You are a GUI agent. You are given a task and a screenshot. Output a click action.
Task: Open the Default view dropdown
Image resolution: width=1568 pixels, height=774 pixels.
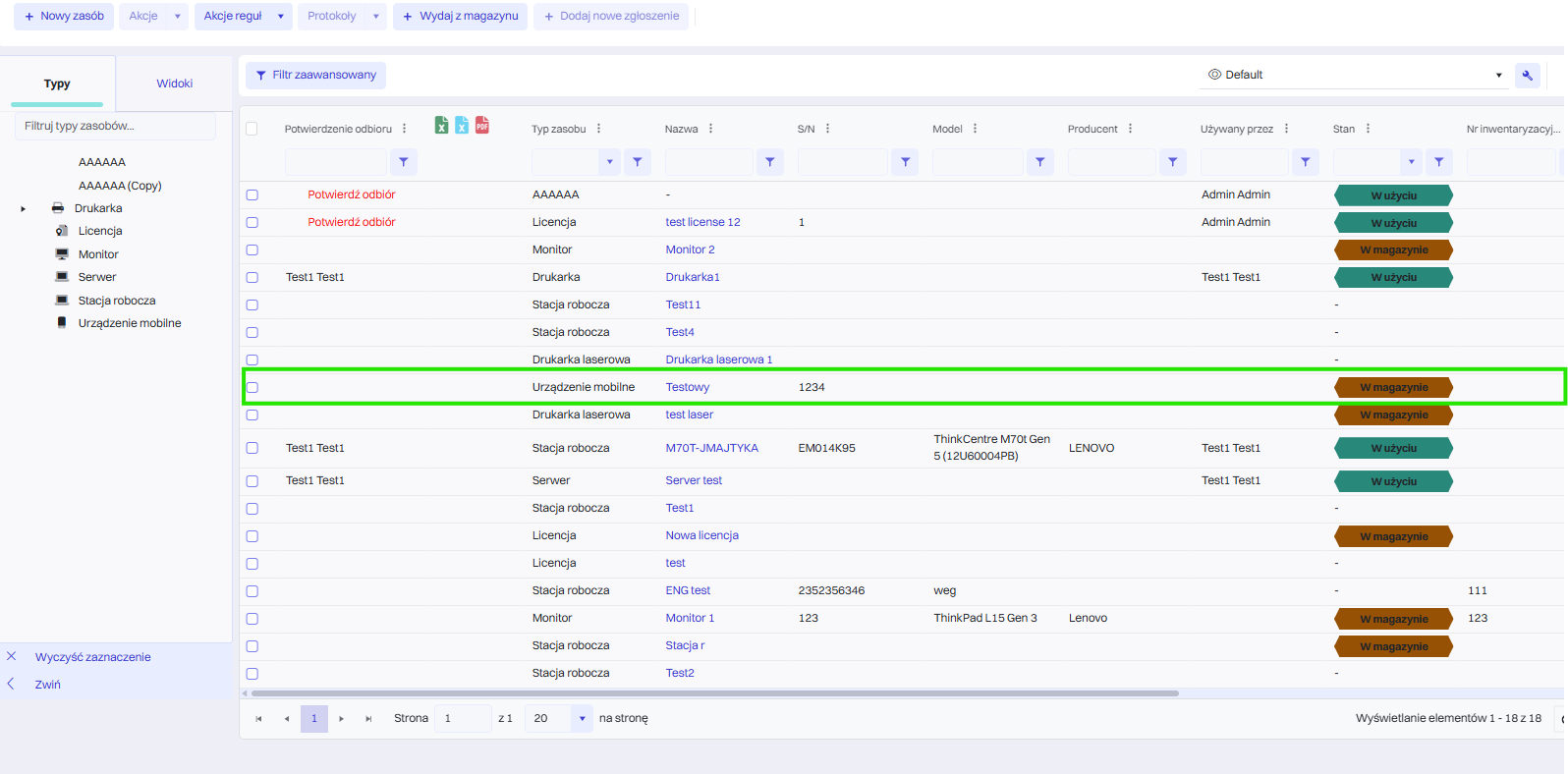tap(1498, 75)
